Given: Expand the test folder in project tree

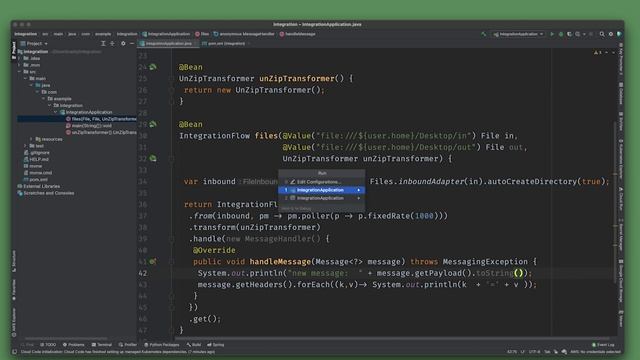Looking at the screenshot, I should [x=25, y=146].
